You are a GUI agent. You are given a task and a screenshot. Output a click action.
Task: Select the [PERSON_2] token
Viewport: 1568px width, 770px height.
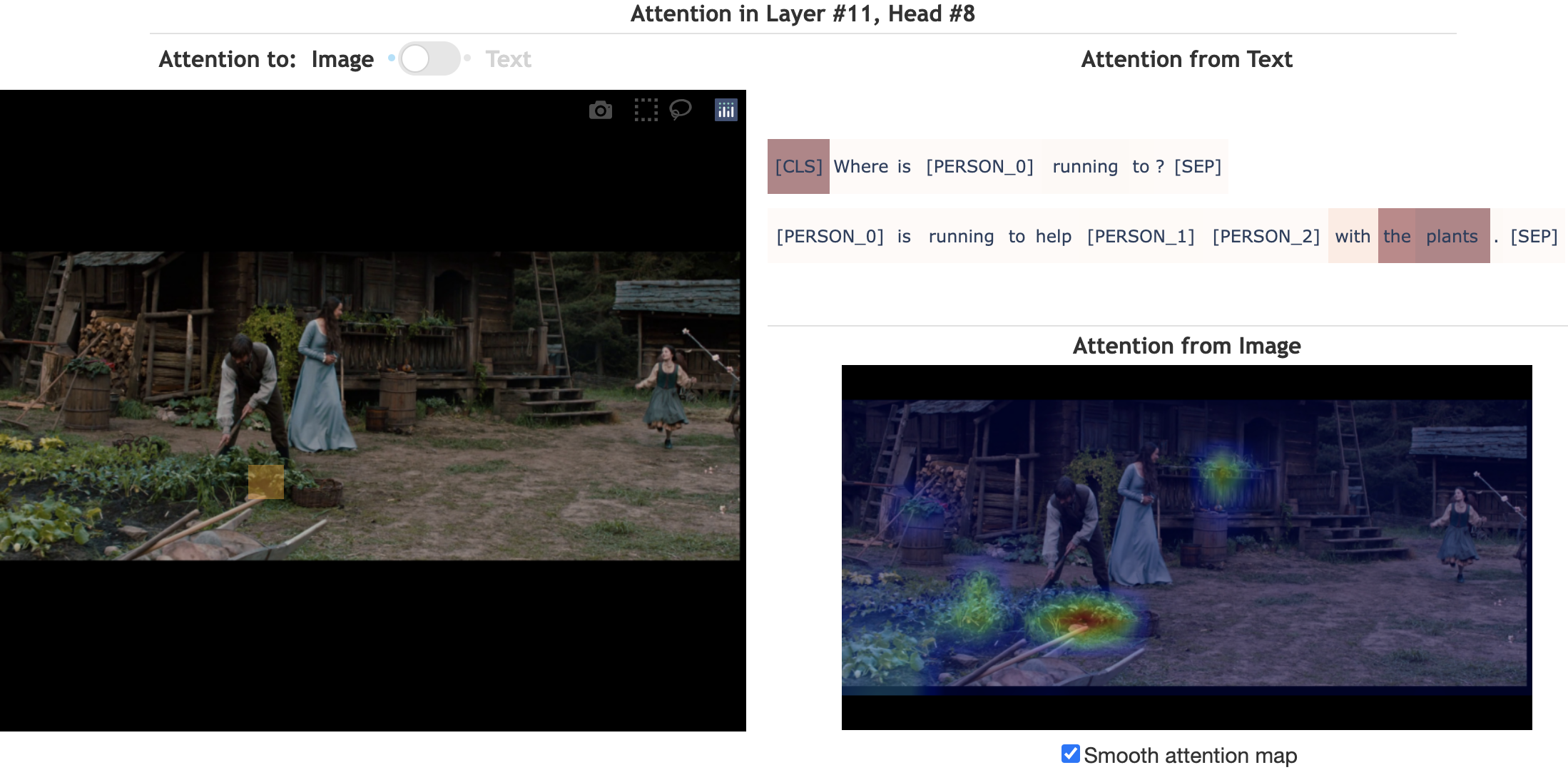[x=1266, y=236]
